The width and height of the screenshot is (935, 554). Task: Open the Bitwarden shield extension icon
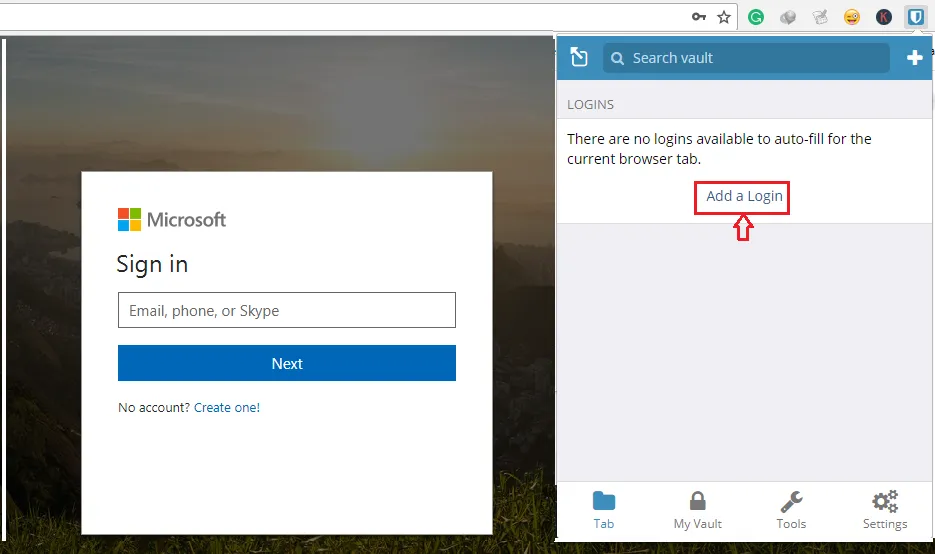point(916,17)
